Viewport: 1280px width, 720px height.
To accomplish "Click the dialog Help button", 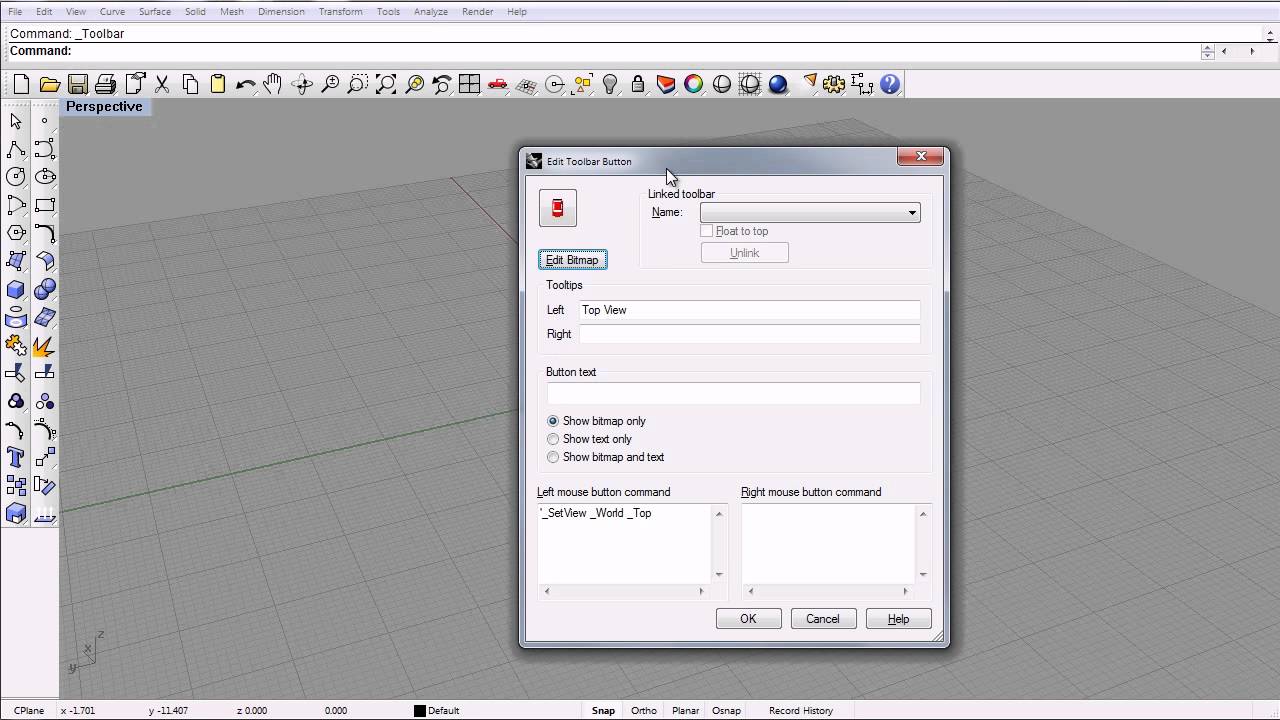I will [x=898, y=619].
